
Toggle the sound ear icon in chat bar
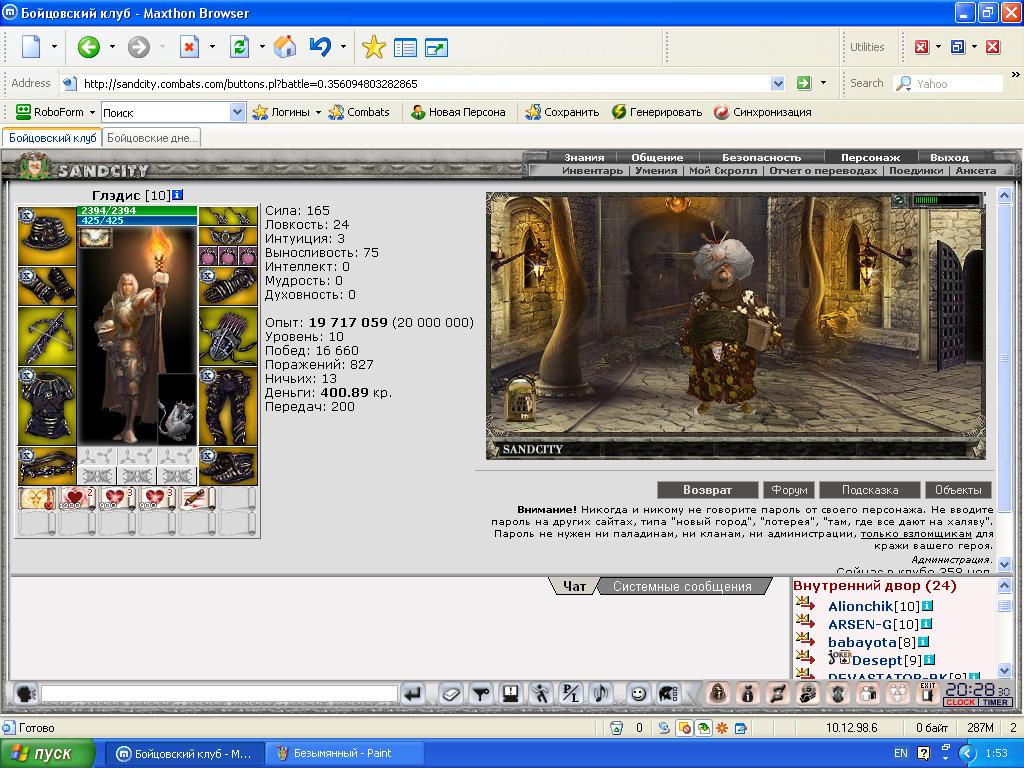click(601, 694)
